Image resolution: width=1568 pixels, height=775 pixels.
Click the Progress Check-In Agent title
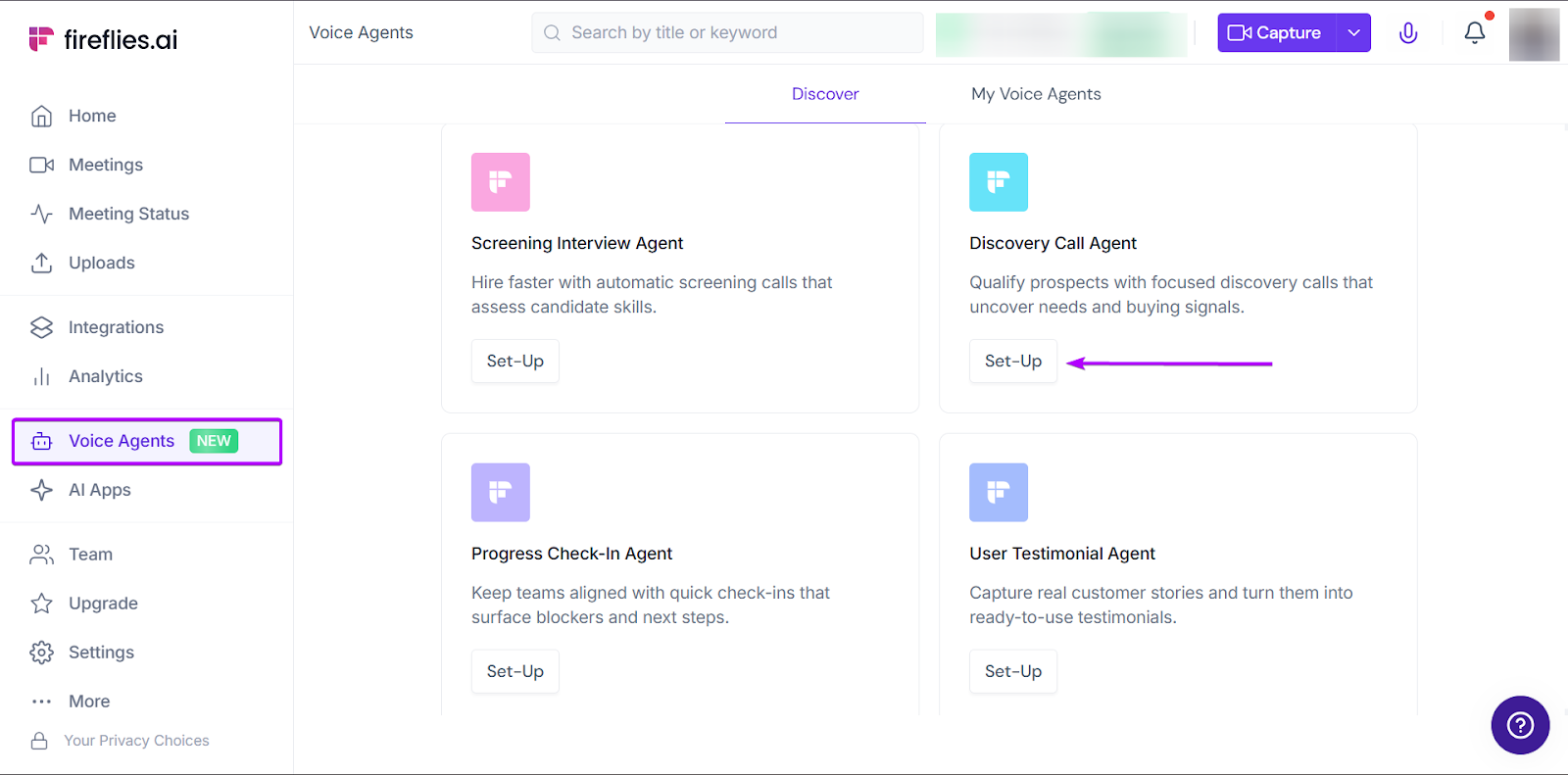[571, 554]
